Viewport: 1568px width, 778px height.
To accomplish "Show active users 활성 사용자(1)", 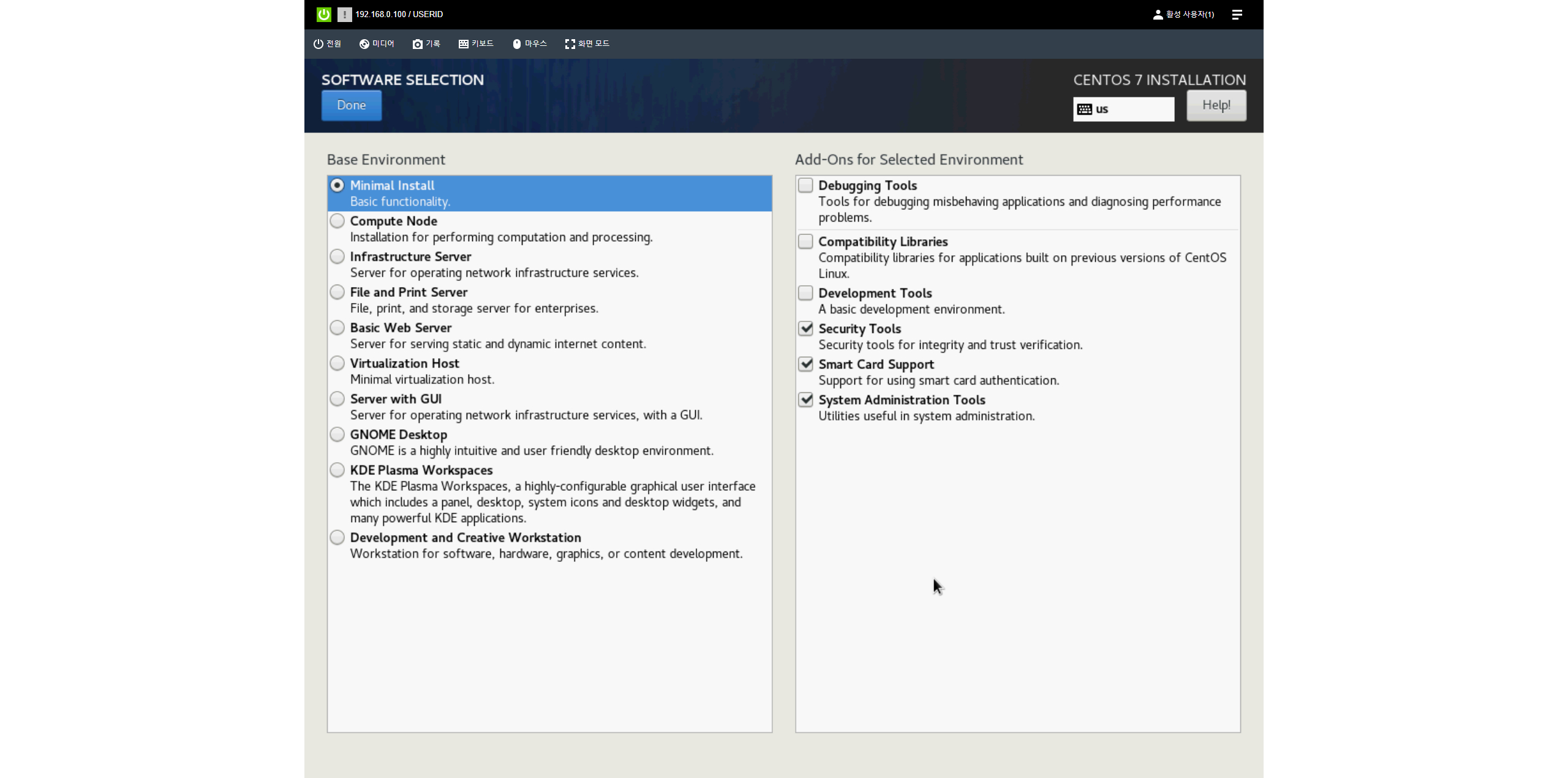I will 1183,14.
